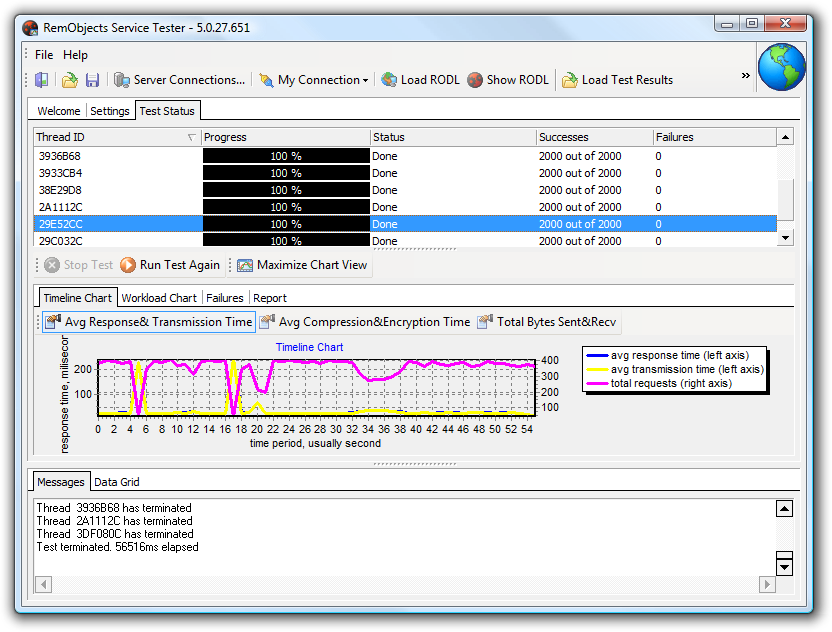The height and width of the screenshot is (632, 832).
Task: Click total requests legend entry
Action: pos(659,383)
